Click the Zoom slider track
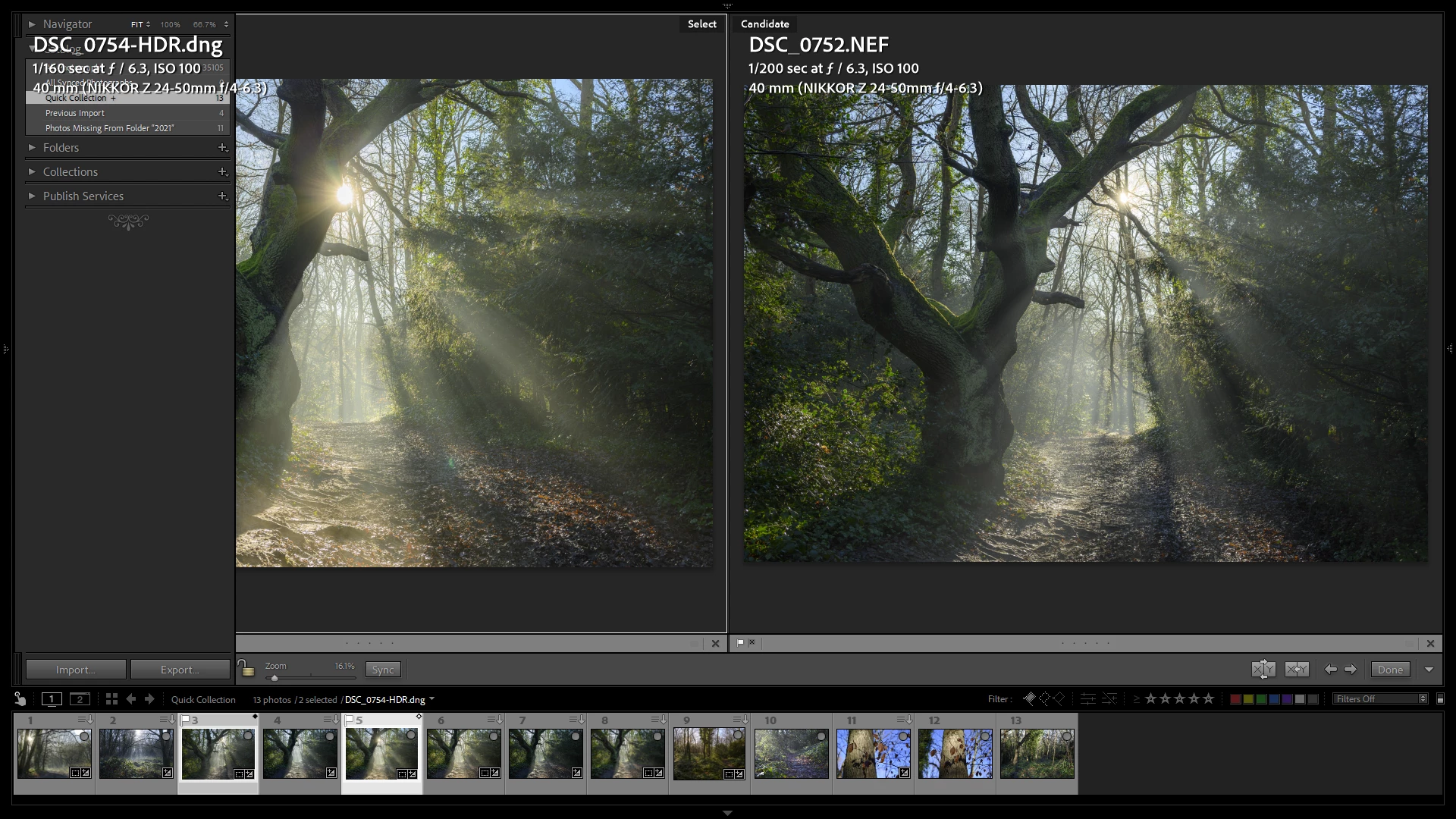Screen dimensions: 1456x819 tap(311, 677)
